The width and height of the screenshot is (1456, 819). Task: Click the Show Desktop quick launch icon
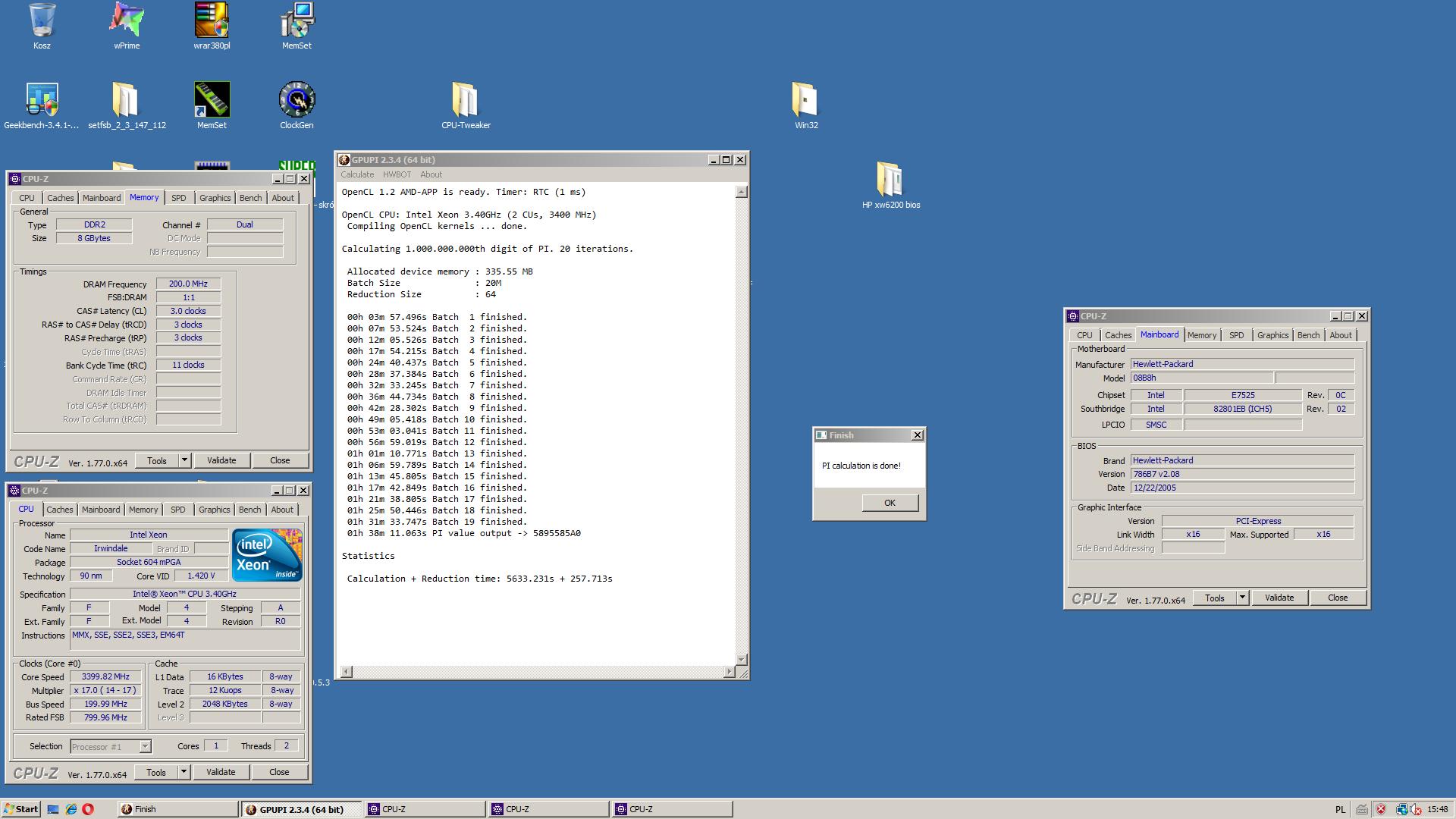(x=53, y=809)
